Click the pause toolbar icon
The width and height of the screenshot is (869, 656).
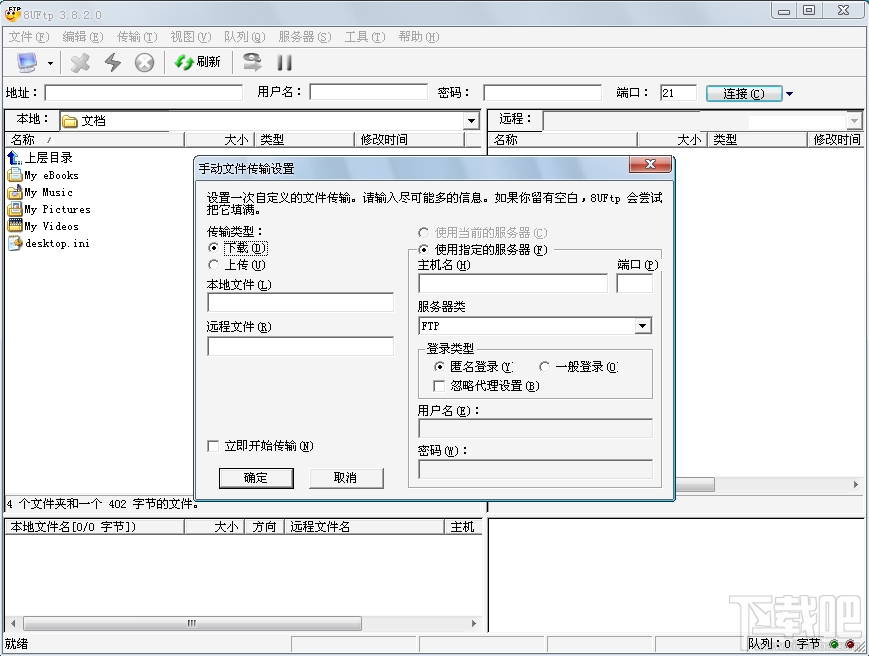point(284,63)
